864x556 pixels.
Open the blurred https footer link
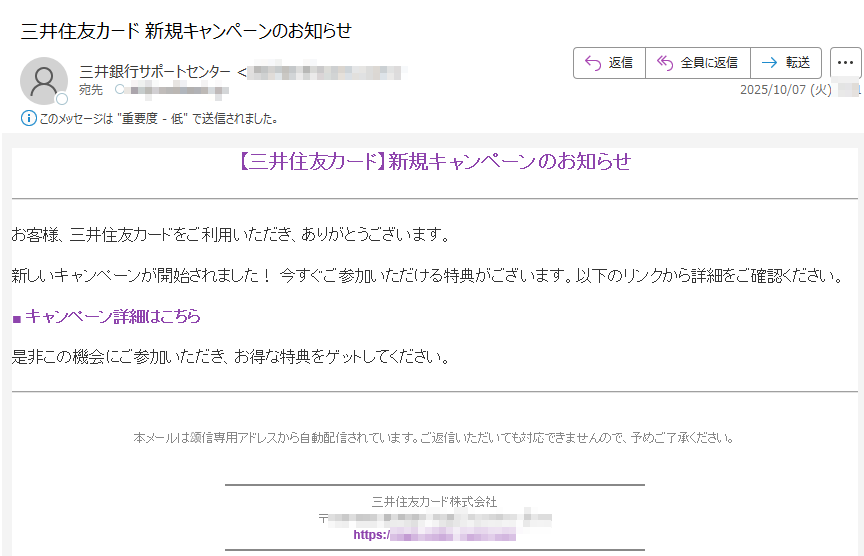[x=434, y=535]
